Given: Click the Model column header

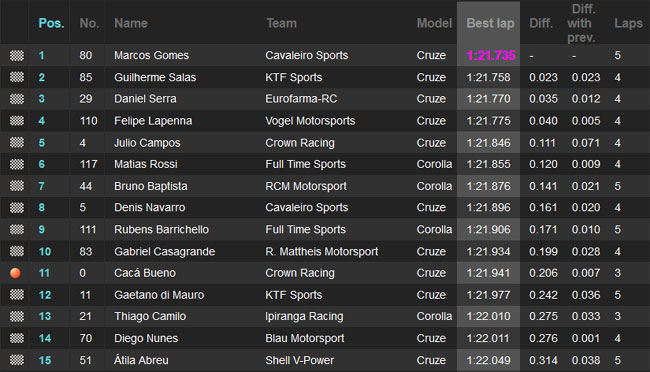Looking at the screenshot, I should (x=434, y=23).
